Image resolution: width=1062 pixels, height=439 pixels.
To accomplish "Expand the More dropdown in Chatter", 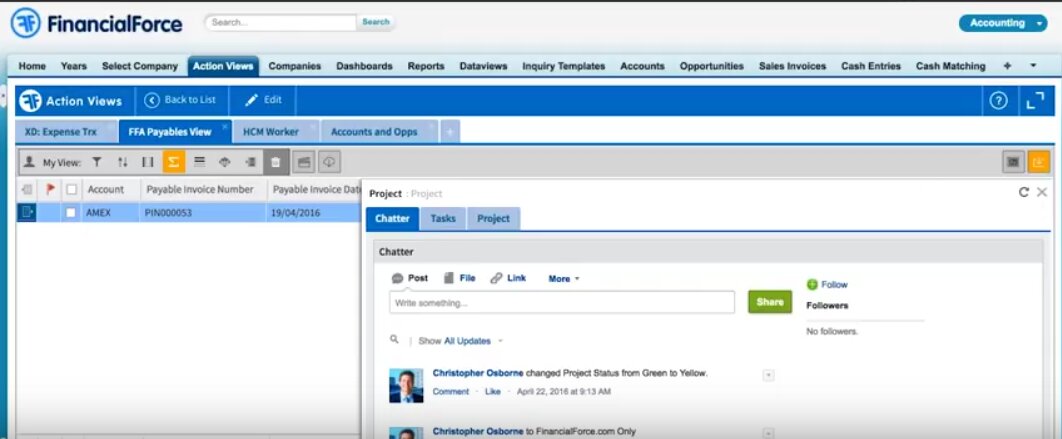I will click(564, 279).
